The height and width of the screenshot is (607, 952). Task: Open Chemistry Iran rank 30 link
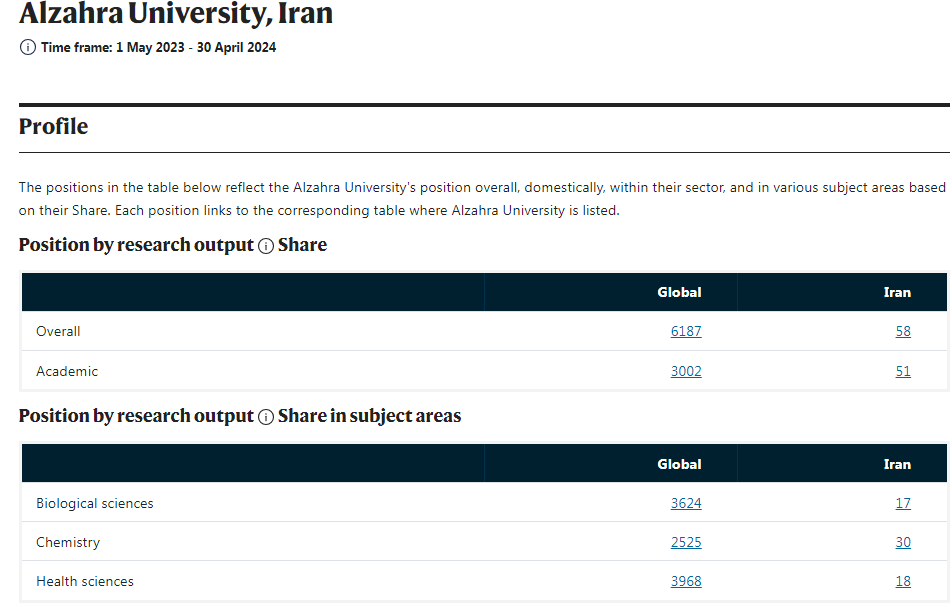coord(903,543)
